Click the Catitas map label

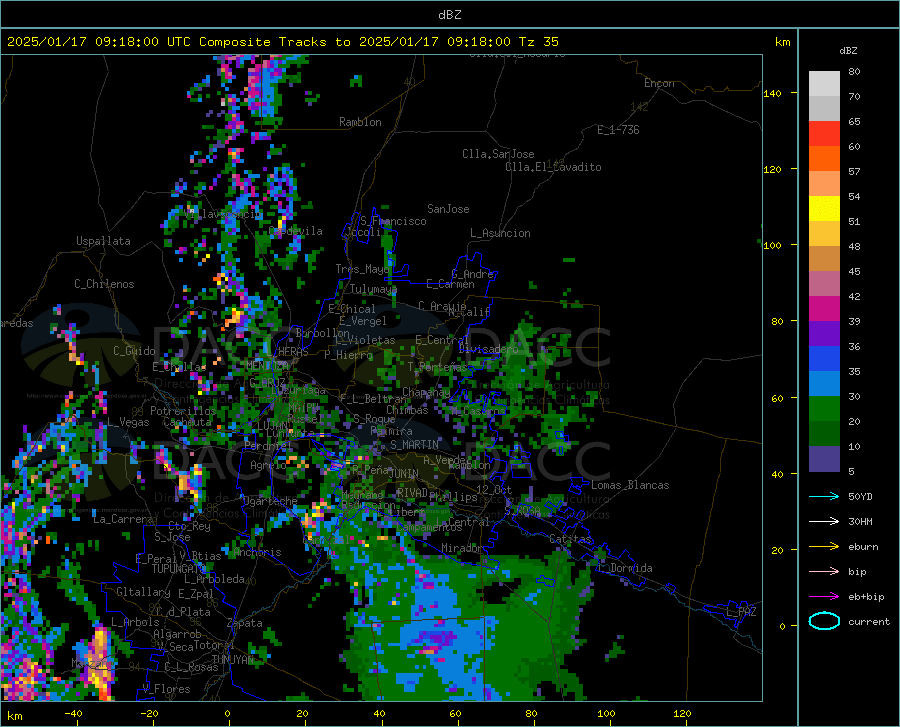tap(571, 539)
